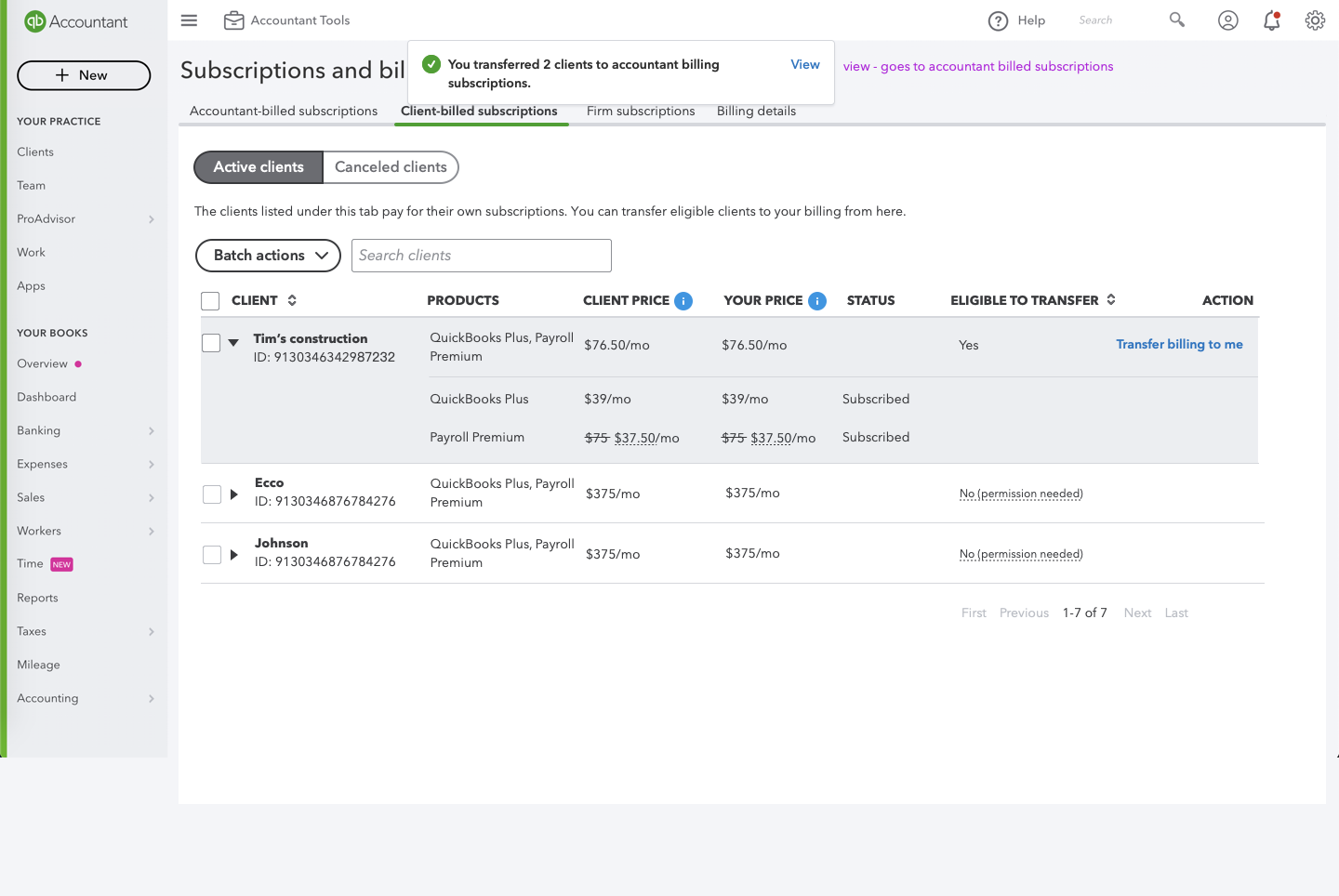Expand the Accounting sidebar submenu

point(151,699)
